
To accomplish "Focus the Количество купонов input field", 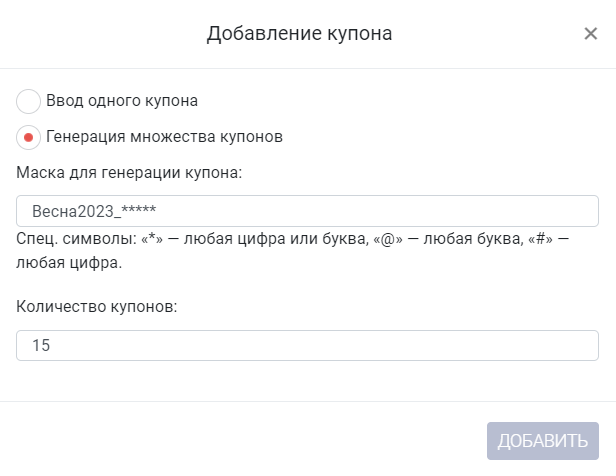I will point(307,345).
